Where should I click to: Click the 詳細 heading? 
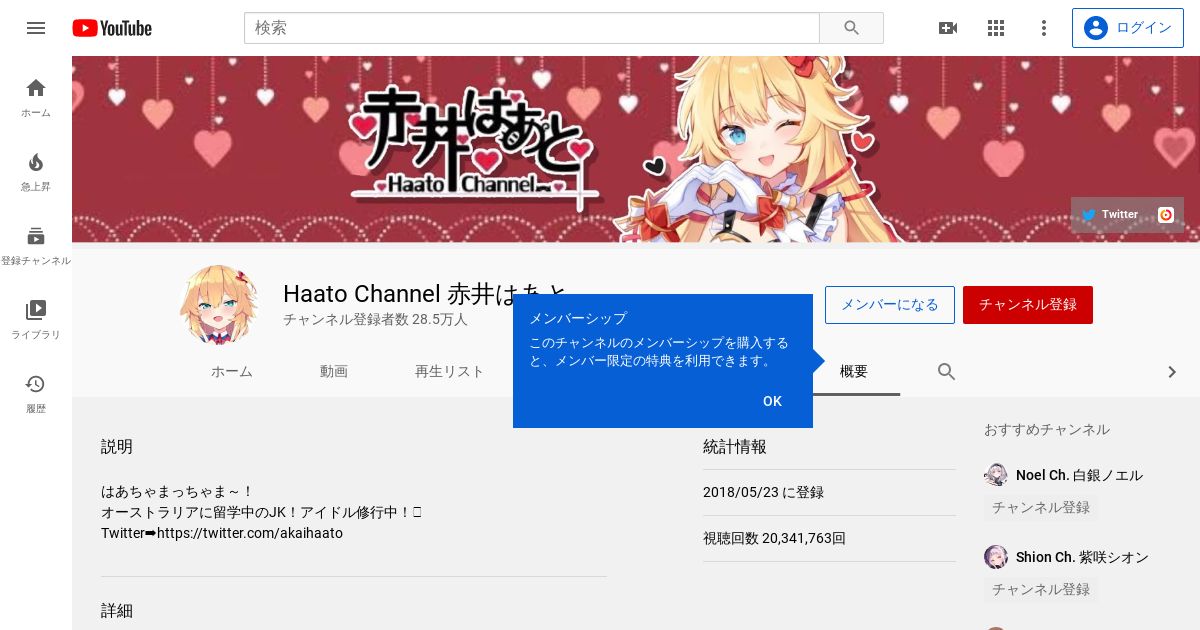coord(117,611)
